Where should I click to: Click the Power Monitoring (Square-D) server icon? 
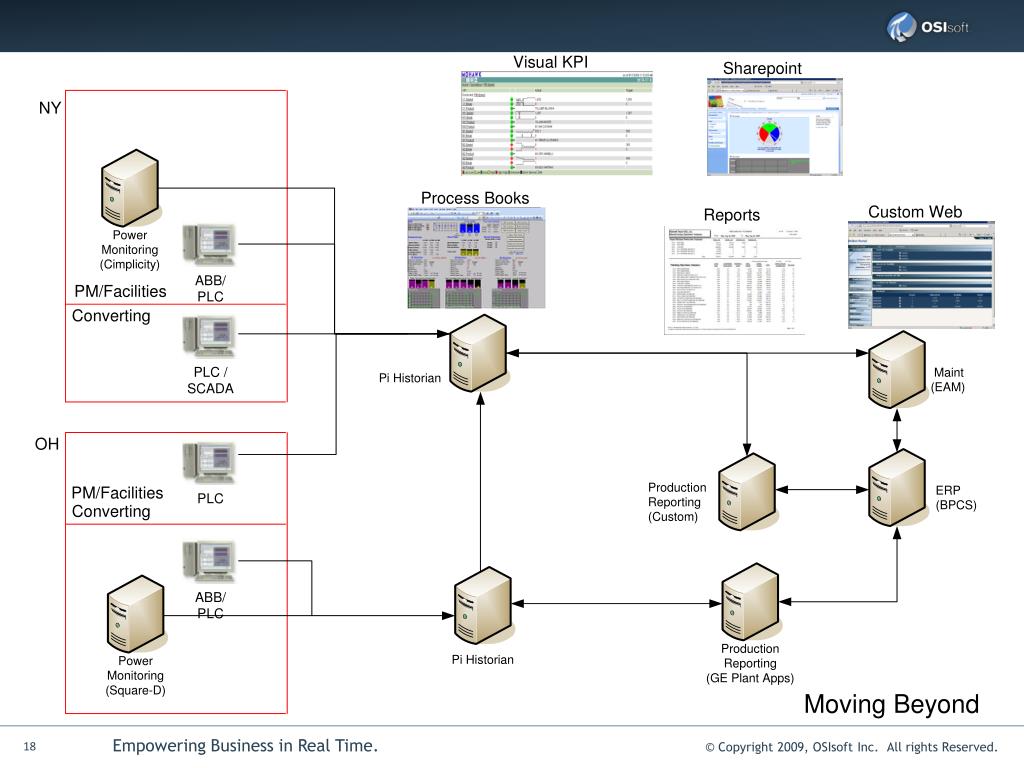pyautogui.click(x=135, y=614)
